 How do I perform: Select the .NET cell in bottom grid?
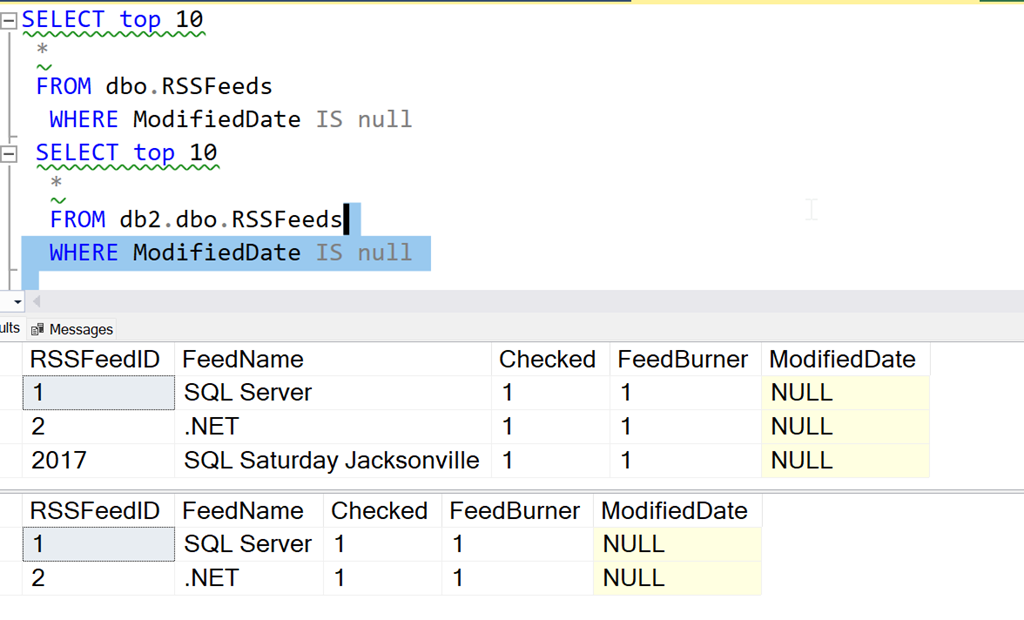(210, 578)
